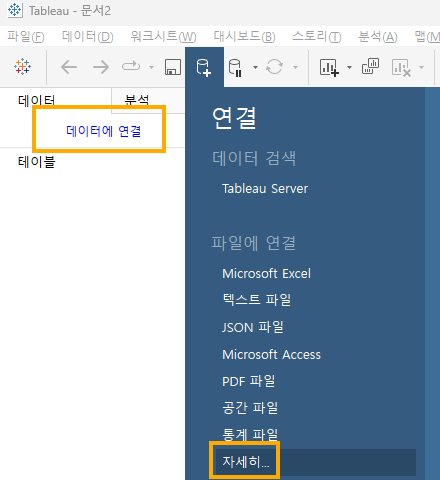The image size is (440, 480).
Task: Choose 공간 파일 connection
Action: 250,408
